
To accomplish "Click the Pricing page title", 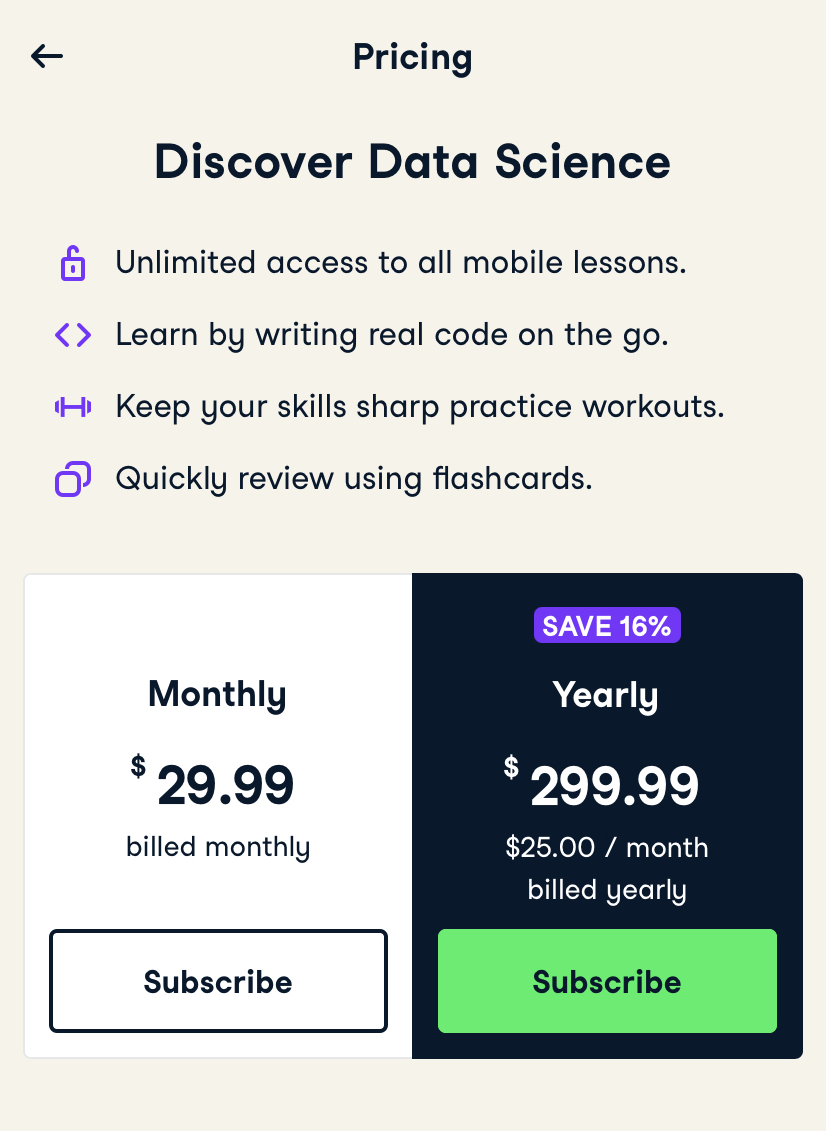I will coord(412,57).
